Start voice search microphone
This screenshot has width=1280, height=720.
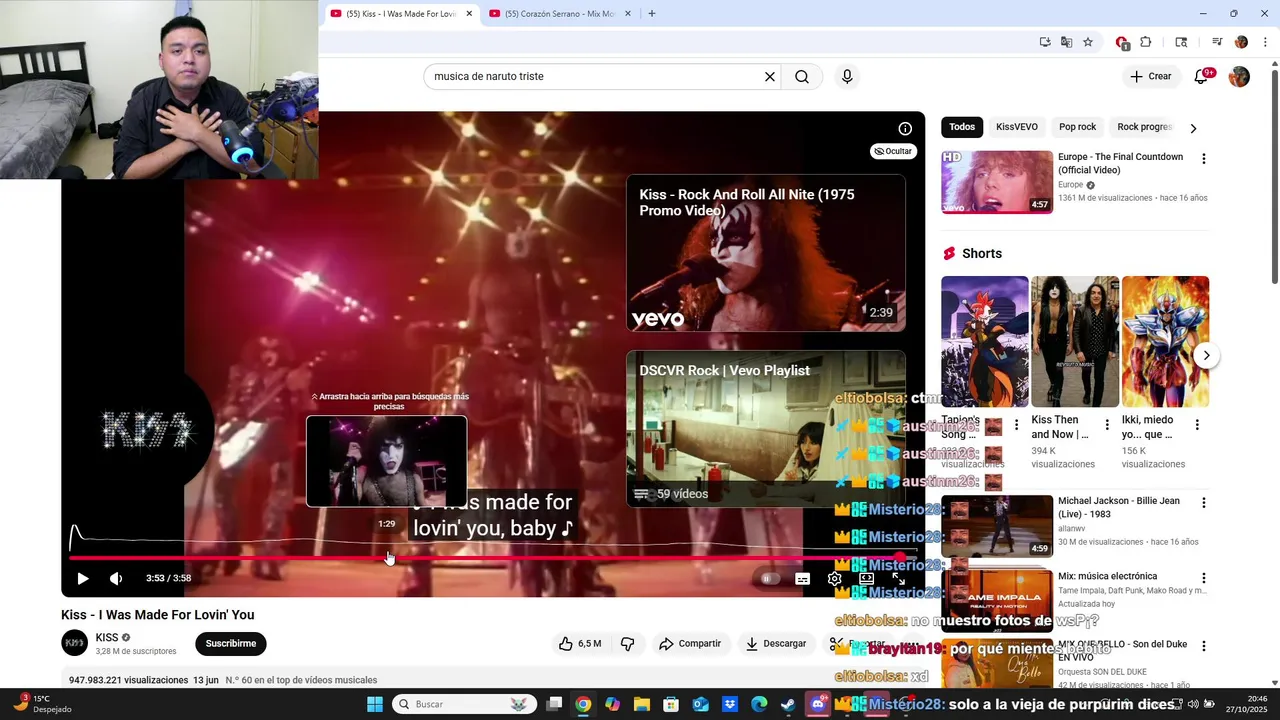pos(847,77)
